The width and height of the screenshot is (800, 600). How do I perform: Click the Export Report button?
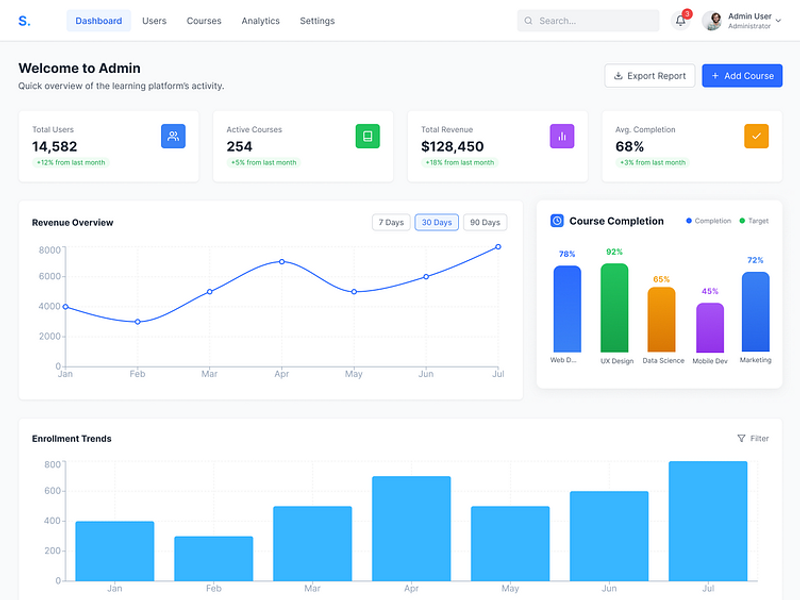[x=649, y=76]
